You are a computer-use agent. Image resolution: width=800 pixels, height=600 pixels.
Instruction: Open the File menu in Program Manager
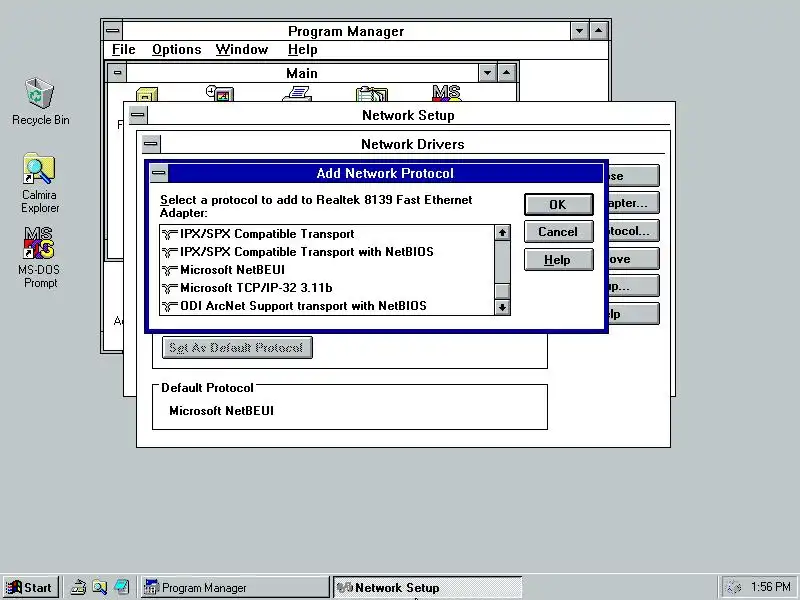tap(123, 49)
